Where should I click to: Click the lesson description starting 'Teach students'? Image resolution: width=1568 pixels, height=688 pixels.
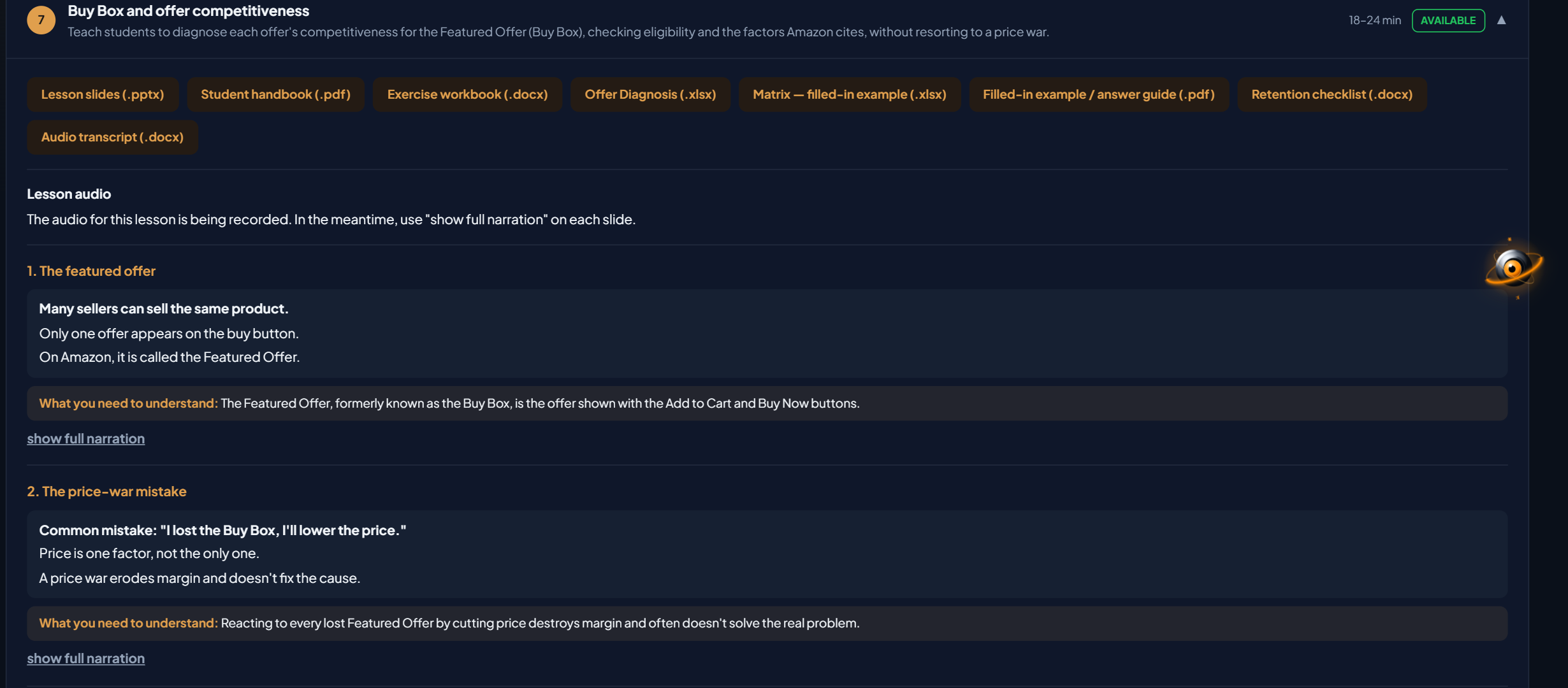click(x=558, y=32)
